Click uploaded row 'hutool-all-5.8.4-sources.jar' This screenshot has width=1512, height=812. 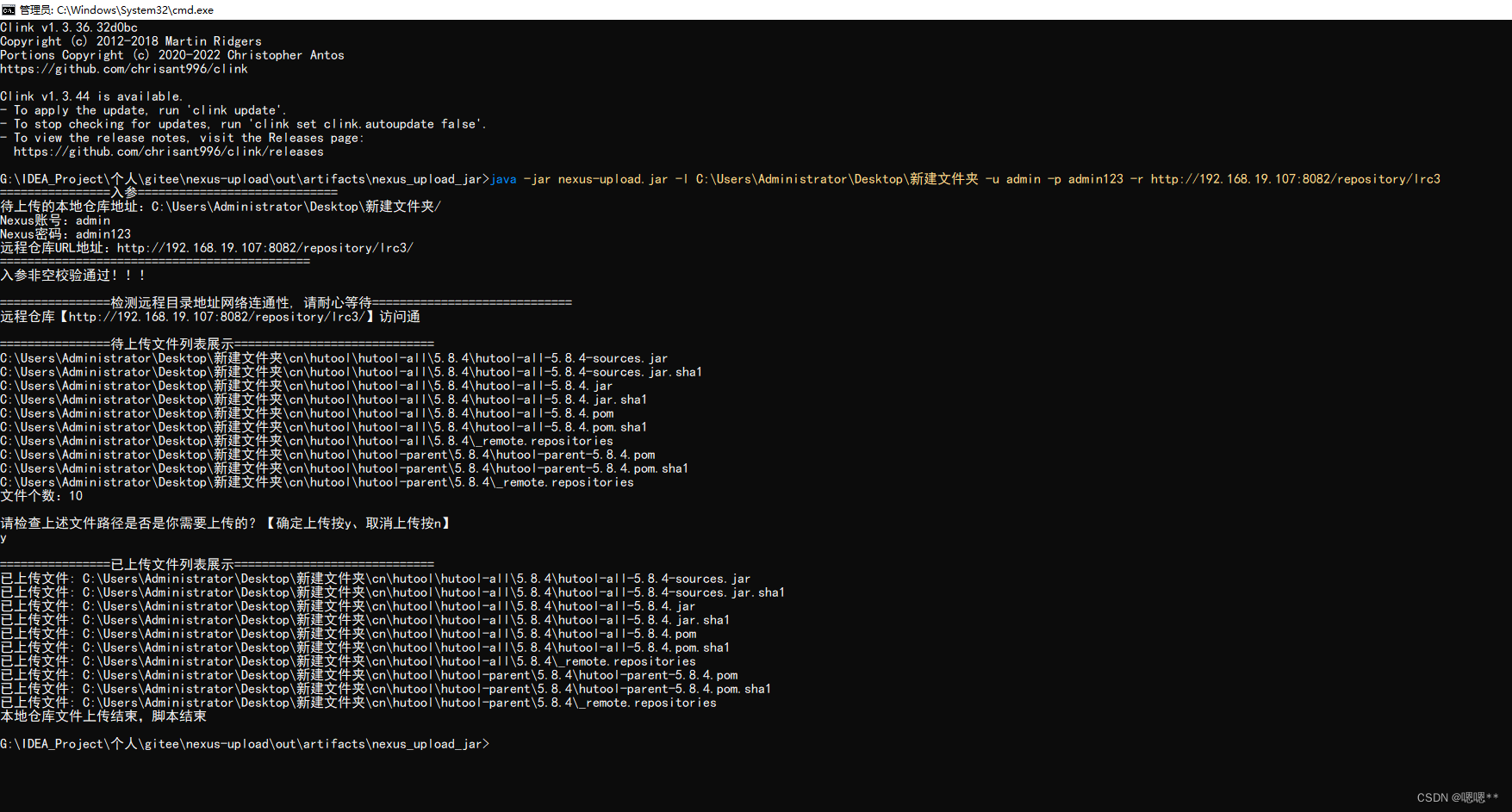tap(376, 579)
